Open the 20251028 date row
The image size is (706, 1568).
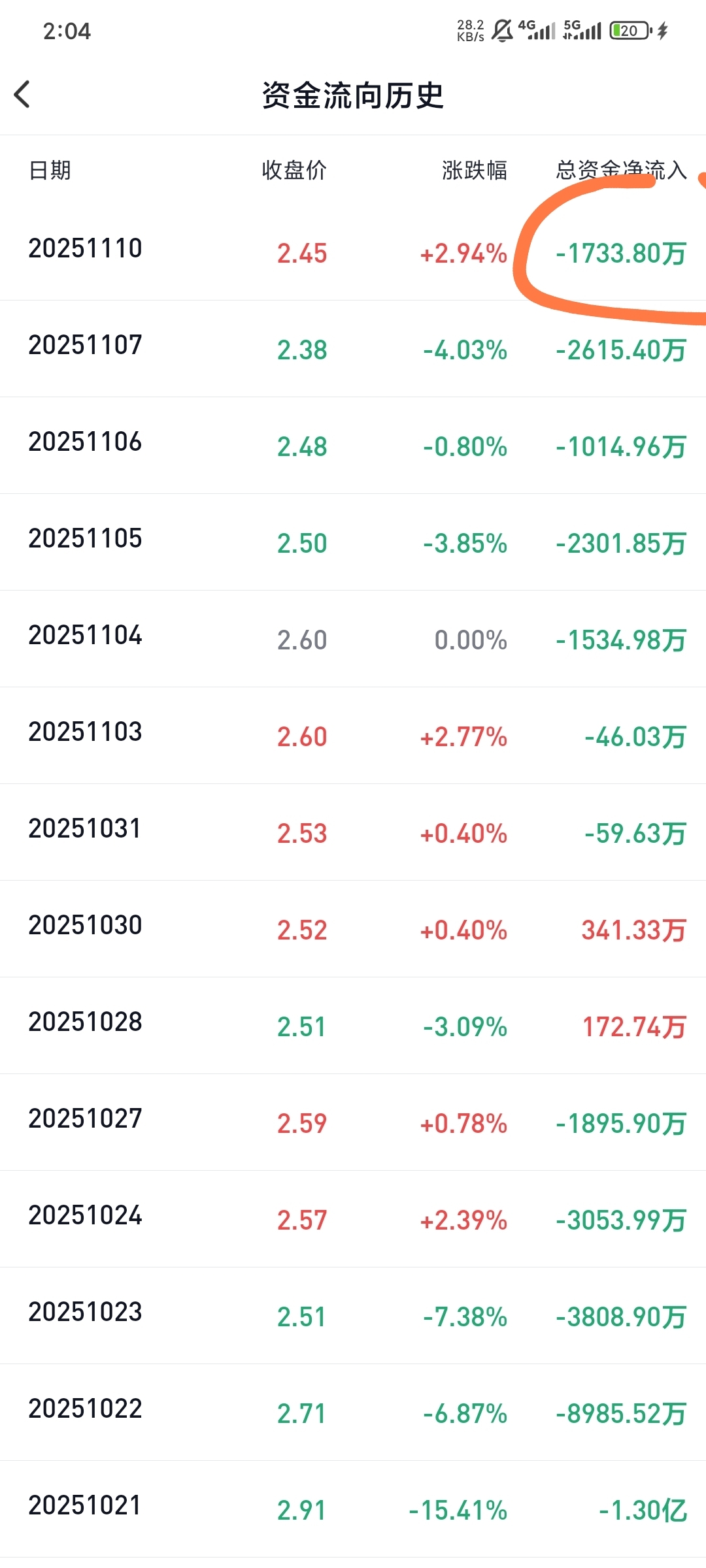click(353, 1026)
